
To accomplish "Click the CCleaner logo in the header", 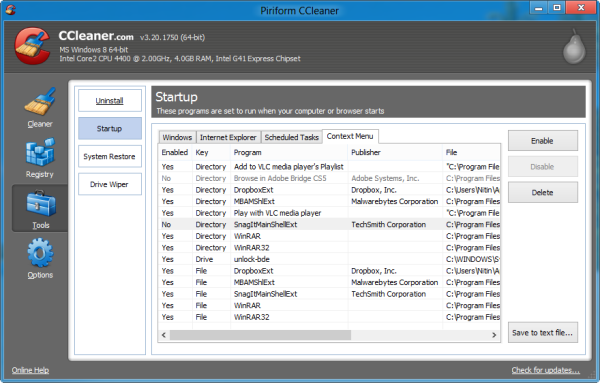I will point(32,46).
